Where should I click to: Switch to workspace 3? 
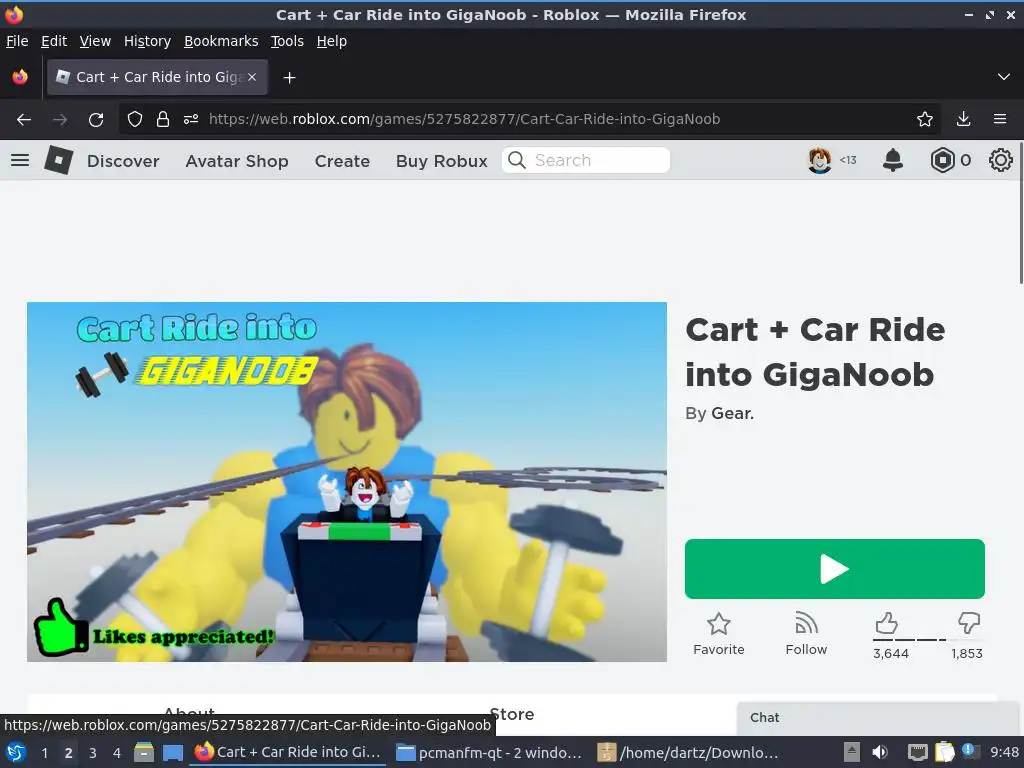tap(93, 753)
